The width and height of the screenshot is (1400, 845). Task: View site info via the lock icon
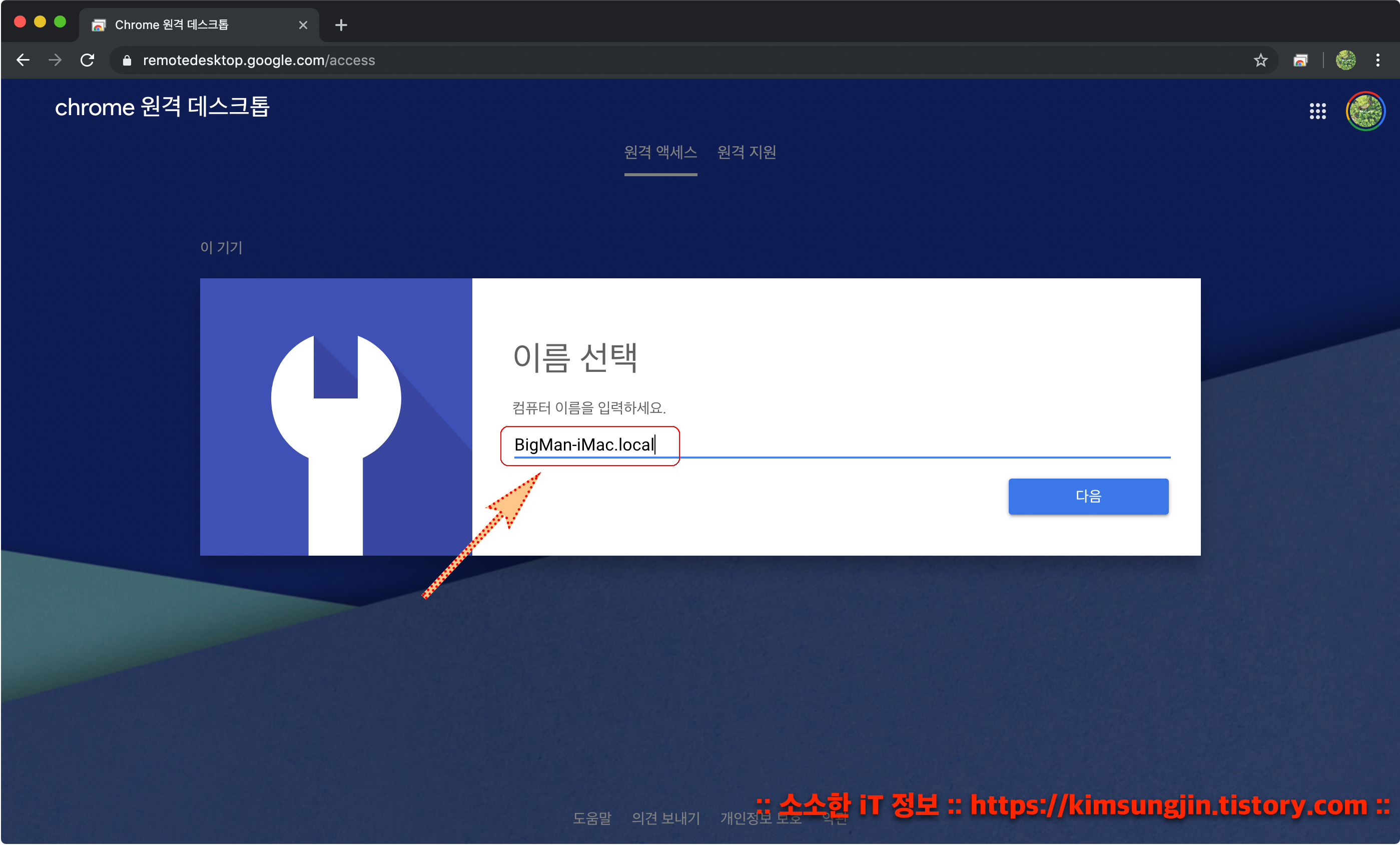127,60
